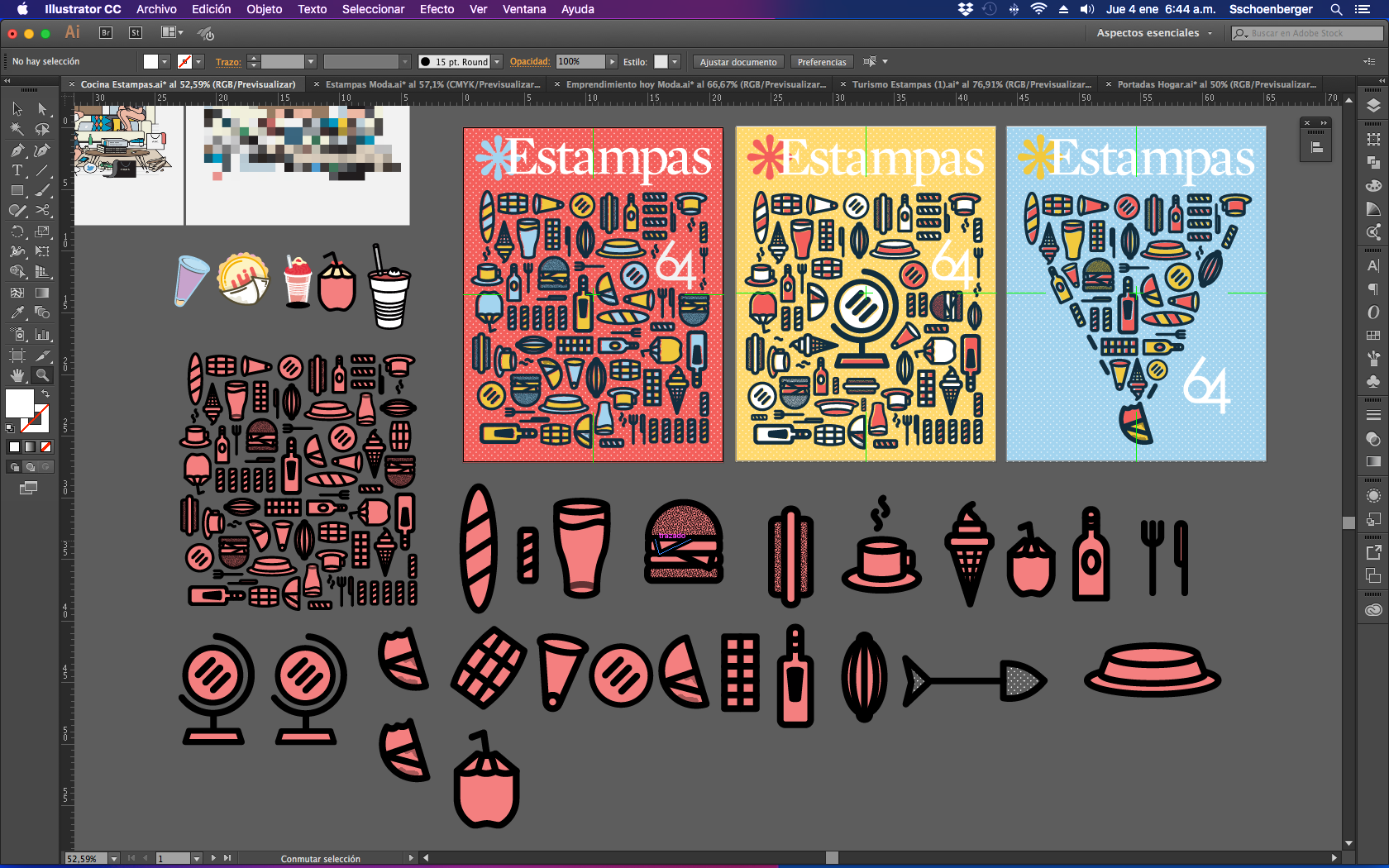The height and width of the screenshot is (868, 1389).
Task: Expand the opacity slider arrow
Action: tap(612, 62)
